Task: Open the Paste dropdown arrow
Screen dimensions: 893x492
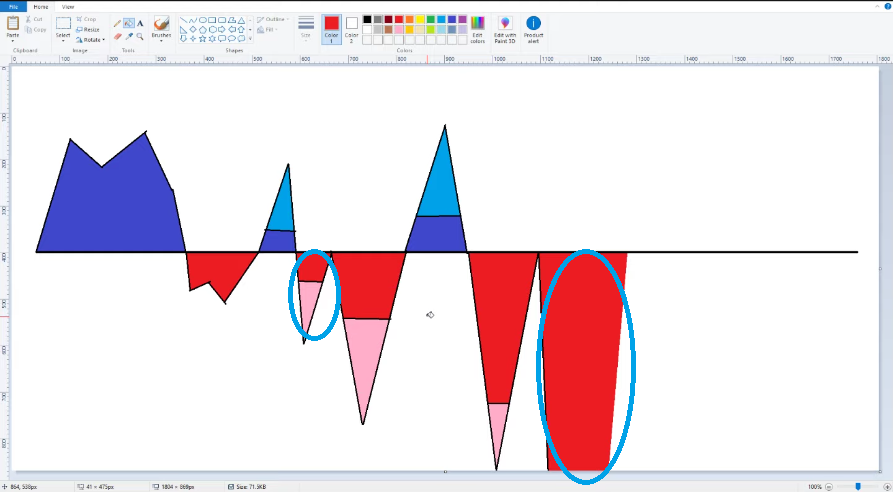Action: click(13, 39)
